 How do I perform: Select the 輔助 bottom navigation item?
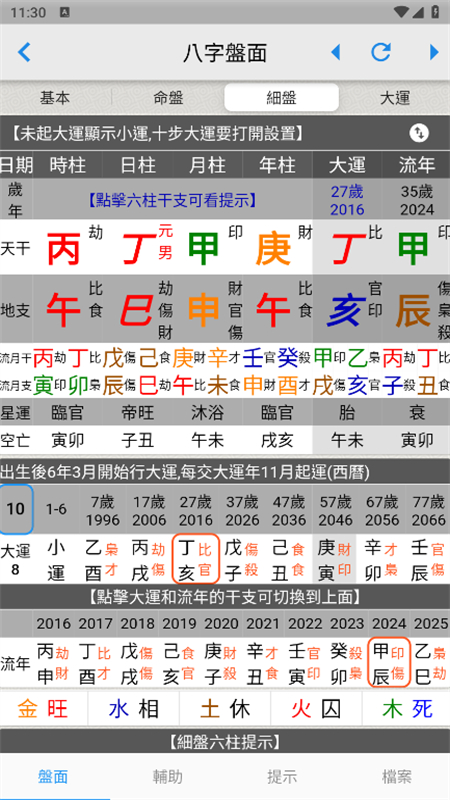tap(168, 777)
